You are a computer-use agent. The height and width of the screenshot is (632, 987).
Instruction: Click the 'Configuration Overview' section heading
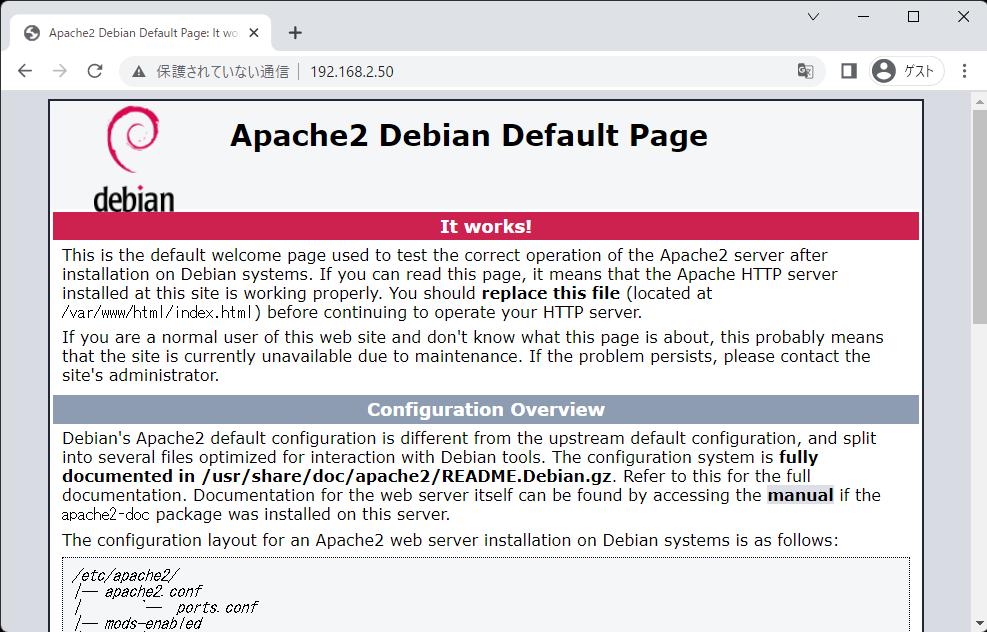(485, 410)
